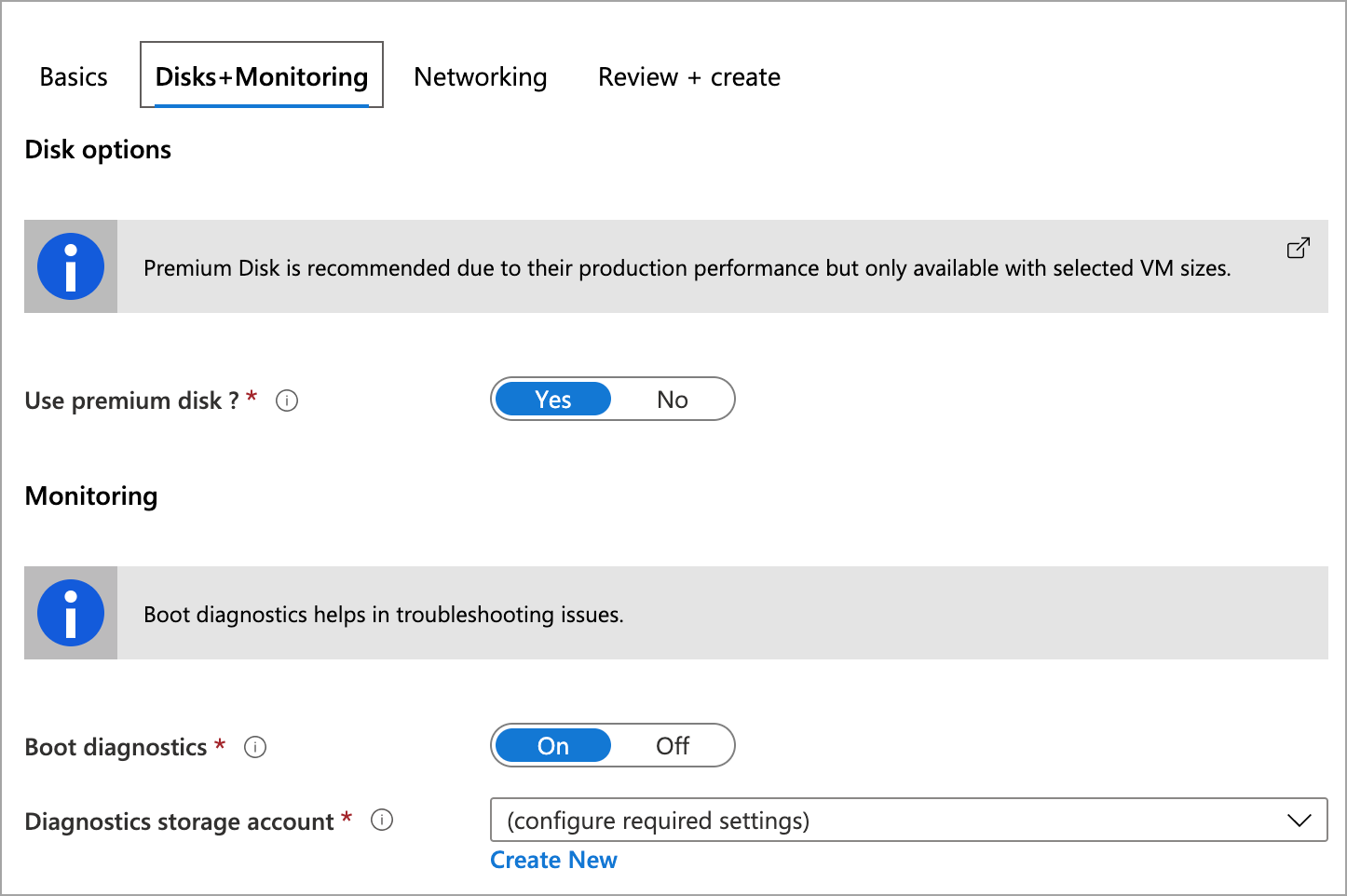Go back to the Basics tab
Screen dimensions: 1347x896
[x=73, y=76]
